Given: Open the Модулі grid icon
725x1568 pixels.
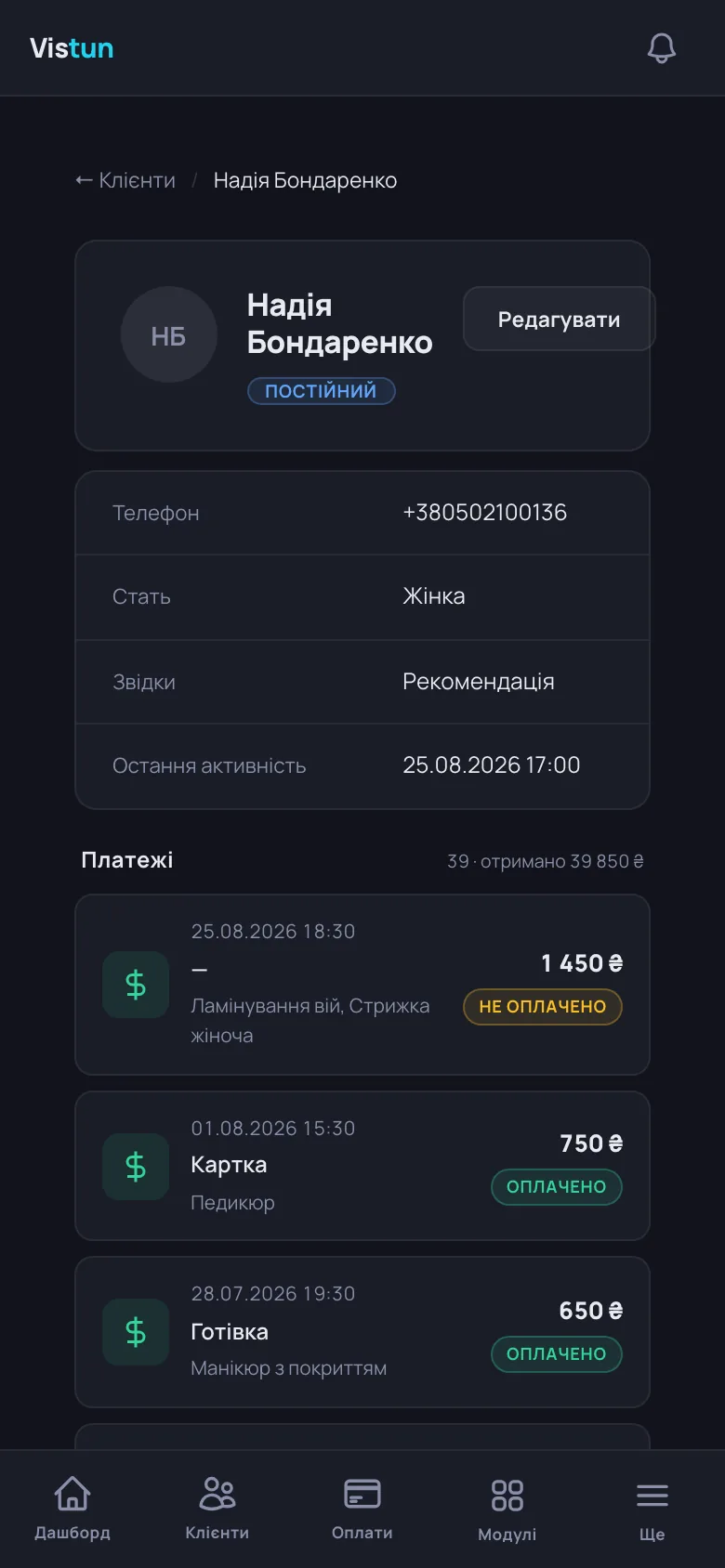Looking at the screenshot, I should (507, 1496).
